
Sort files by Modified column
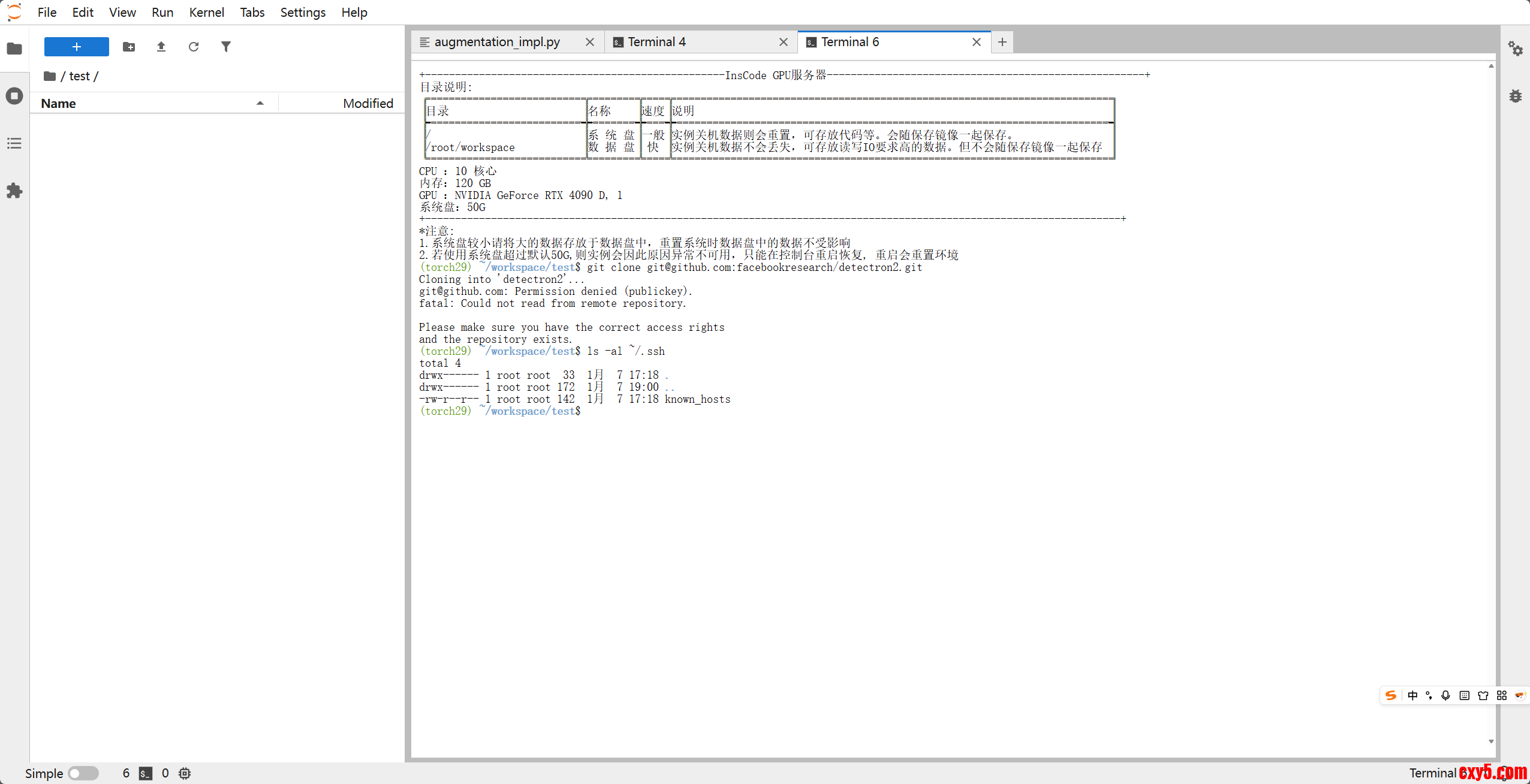point(368,103)
